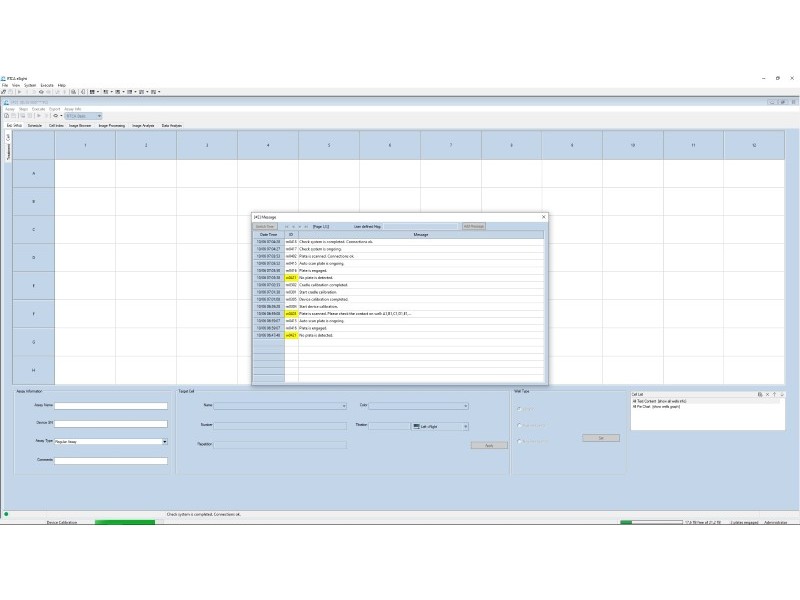Go to next page in Message dialog
Image resolution: width=800 pixels, height=600 pixels.
pyautogui.click(x=300, y=227)
